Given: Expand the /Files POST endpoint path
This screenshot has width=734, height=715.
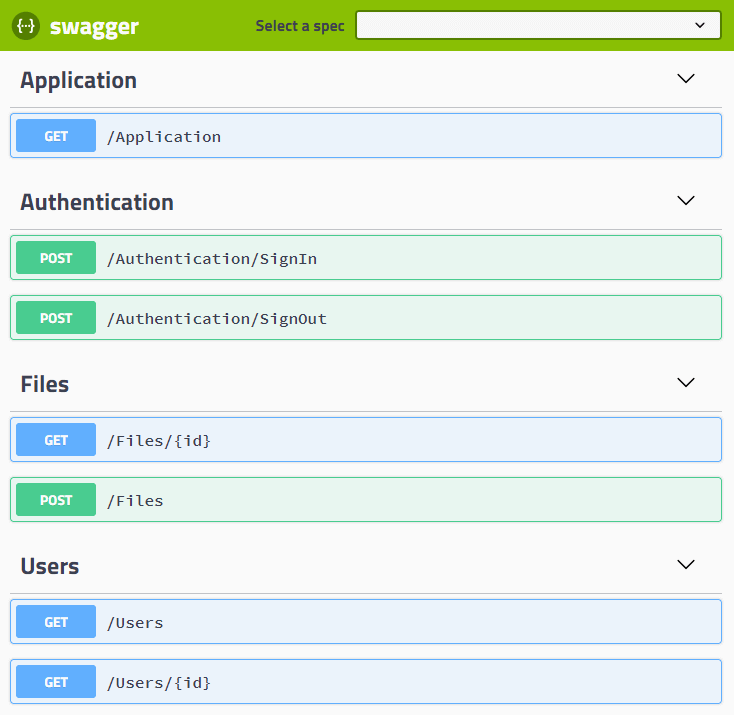Looking at the screenshot, I should pyautogui.click(x=135, y=501).
